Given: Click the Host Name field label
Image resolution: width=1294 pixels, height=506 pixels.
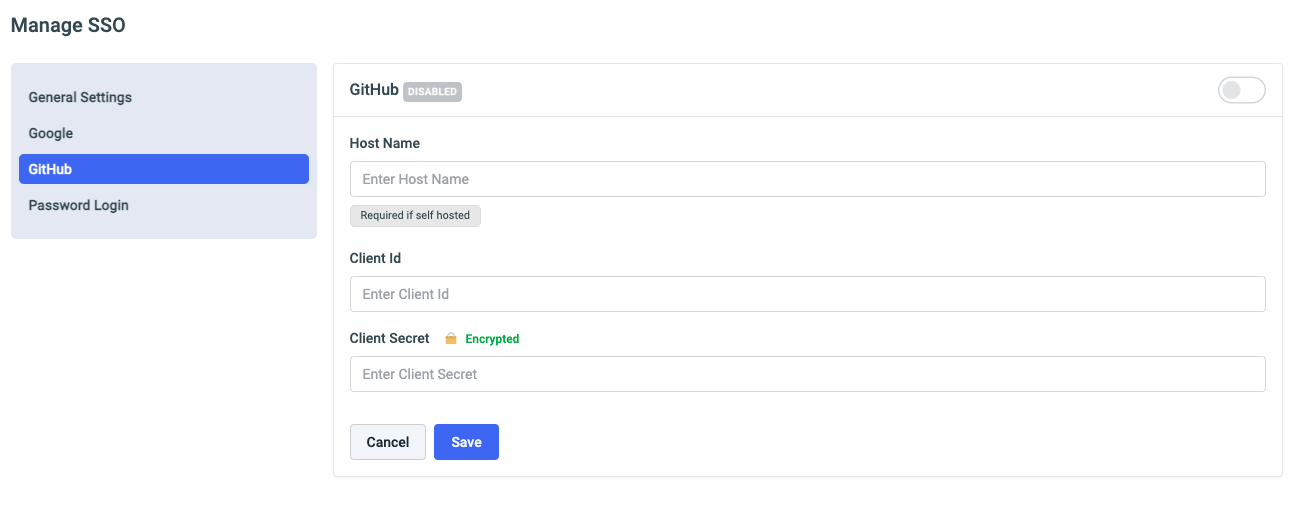Looking at the screenshot, I should coord(384,143).
